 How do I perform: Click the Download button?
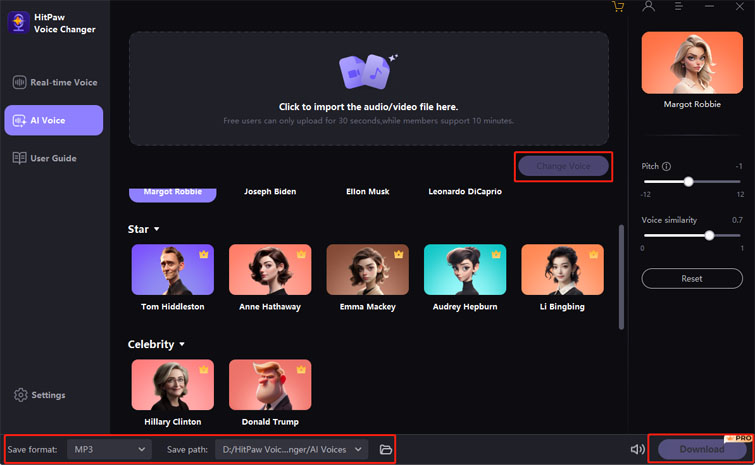702,449
